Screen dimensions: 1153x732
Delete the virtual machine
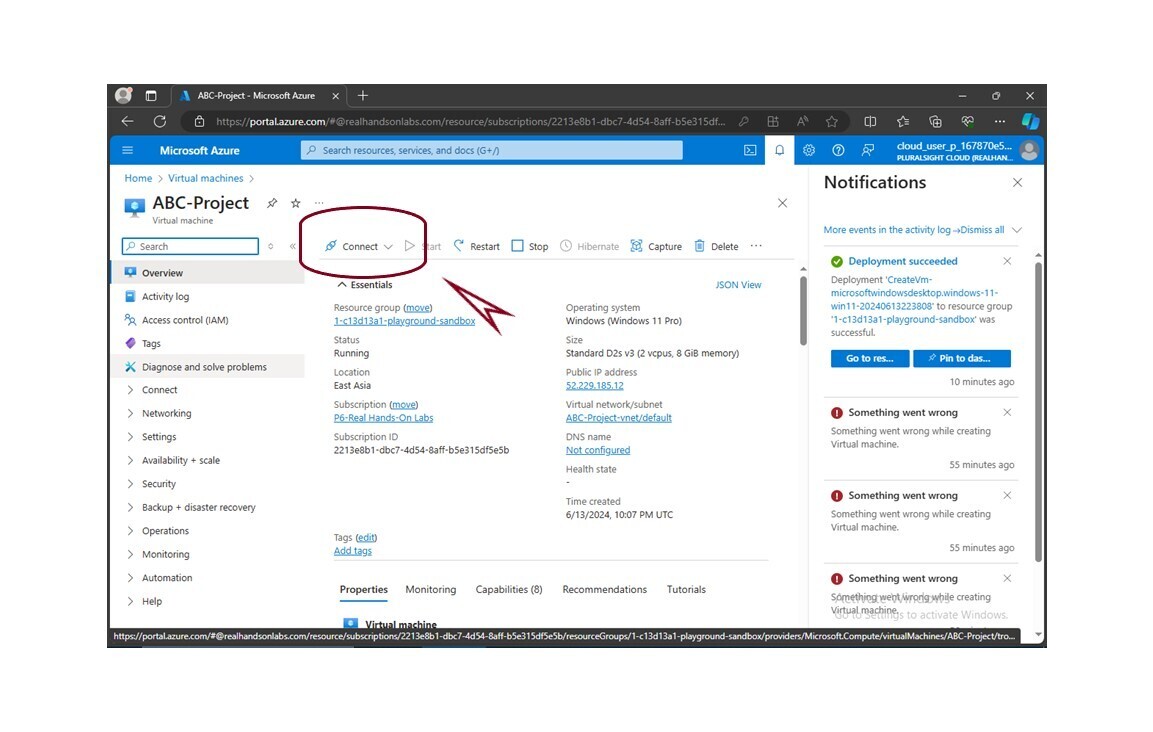(716, 246)
